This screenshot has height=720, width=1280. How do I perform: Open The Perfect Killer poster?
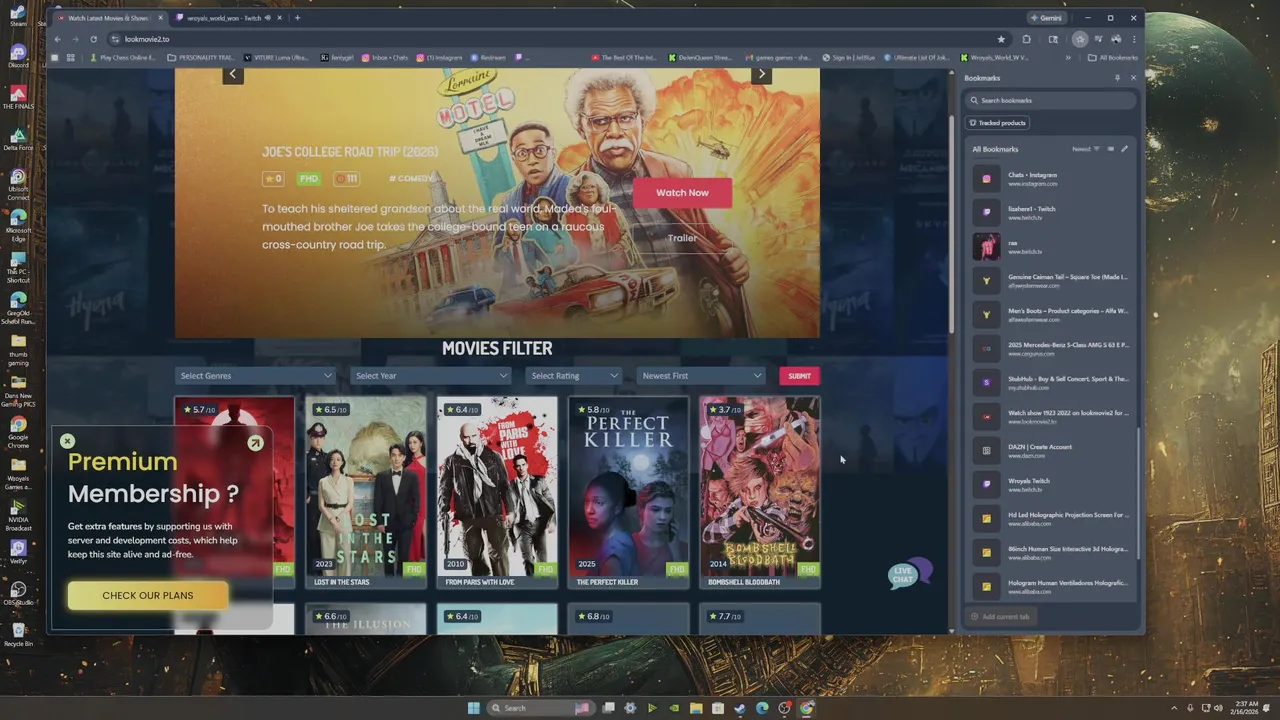(x=629, y=493)
